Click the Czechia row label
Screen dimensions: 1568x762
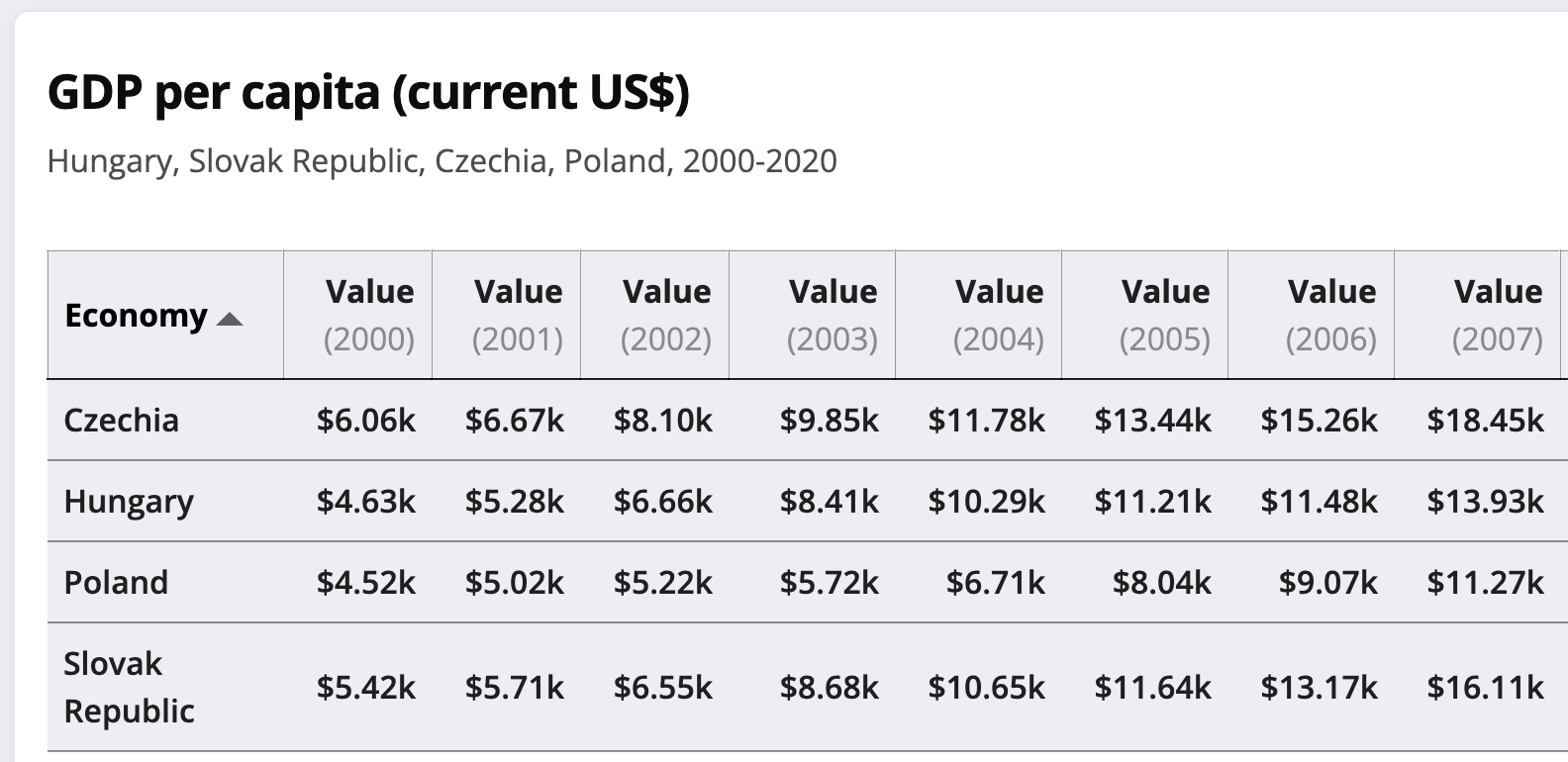pos(122,421)
